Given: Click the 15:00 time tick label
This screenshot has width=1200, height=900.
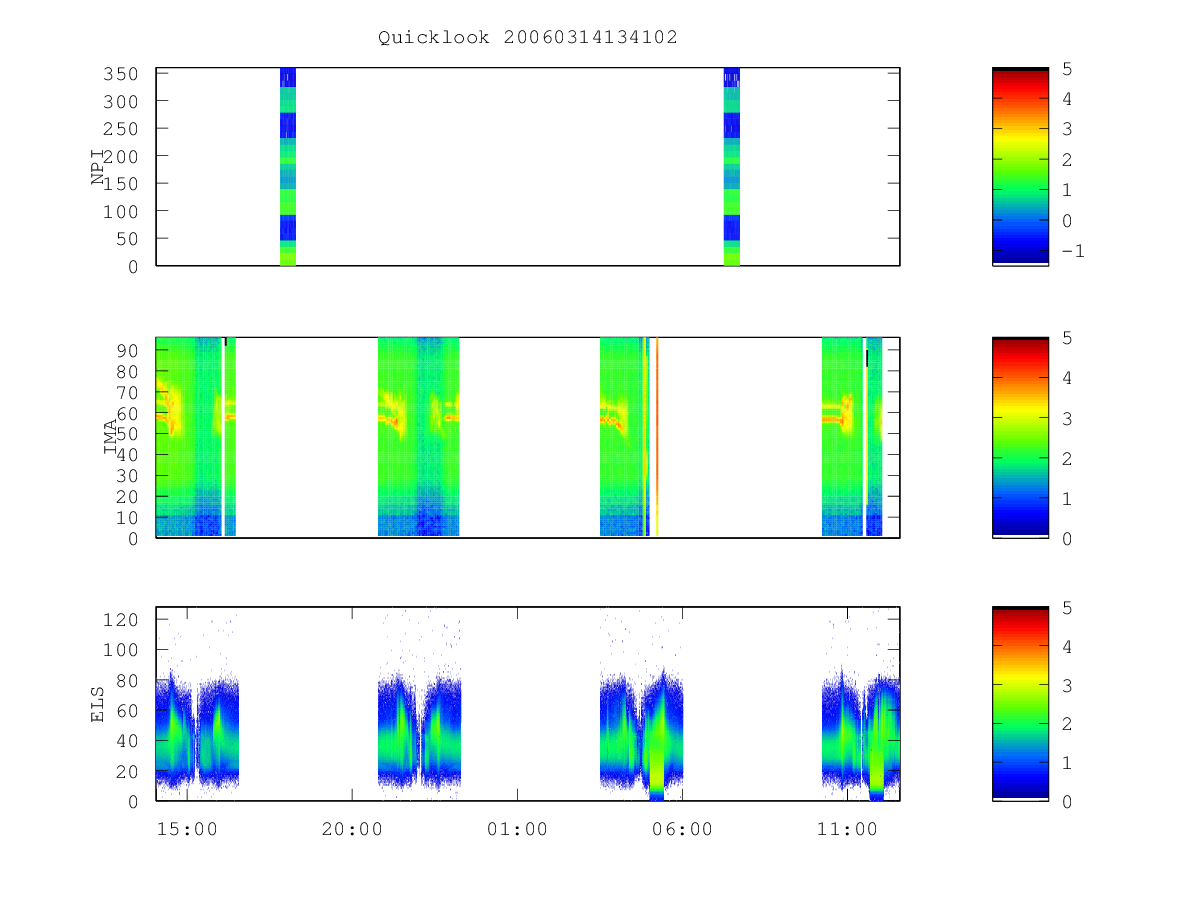Looking at the screenshot, I should pos(187,830).
